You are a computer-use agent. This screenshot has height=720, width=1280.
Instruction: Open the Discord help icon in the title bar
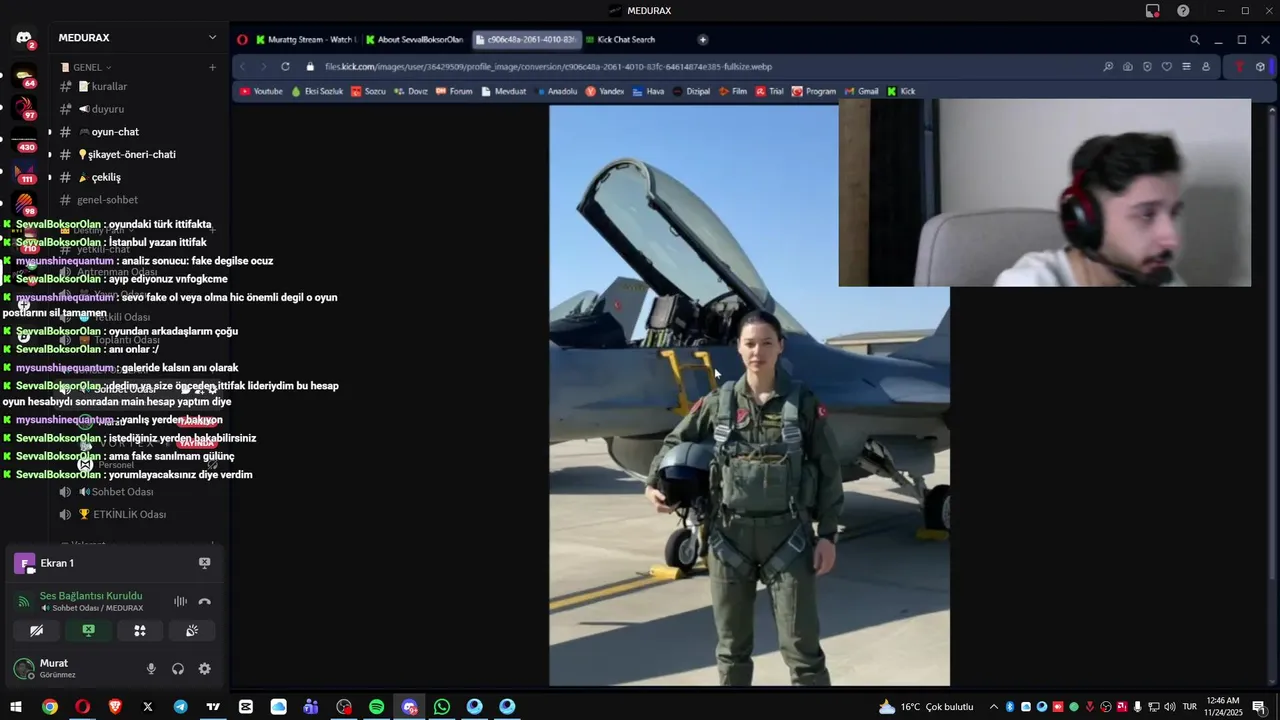point(1183,11)
